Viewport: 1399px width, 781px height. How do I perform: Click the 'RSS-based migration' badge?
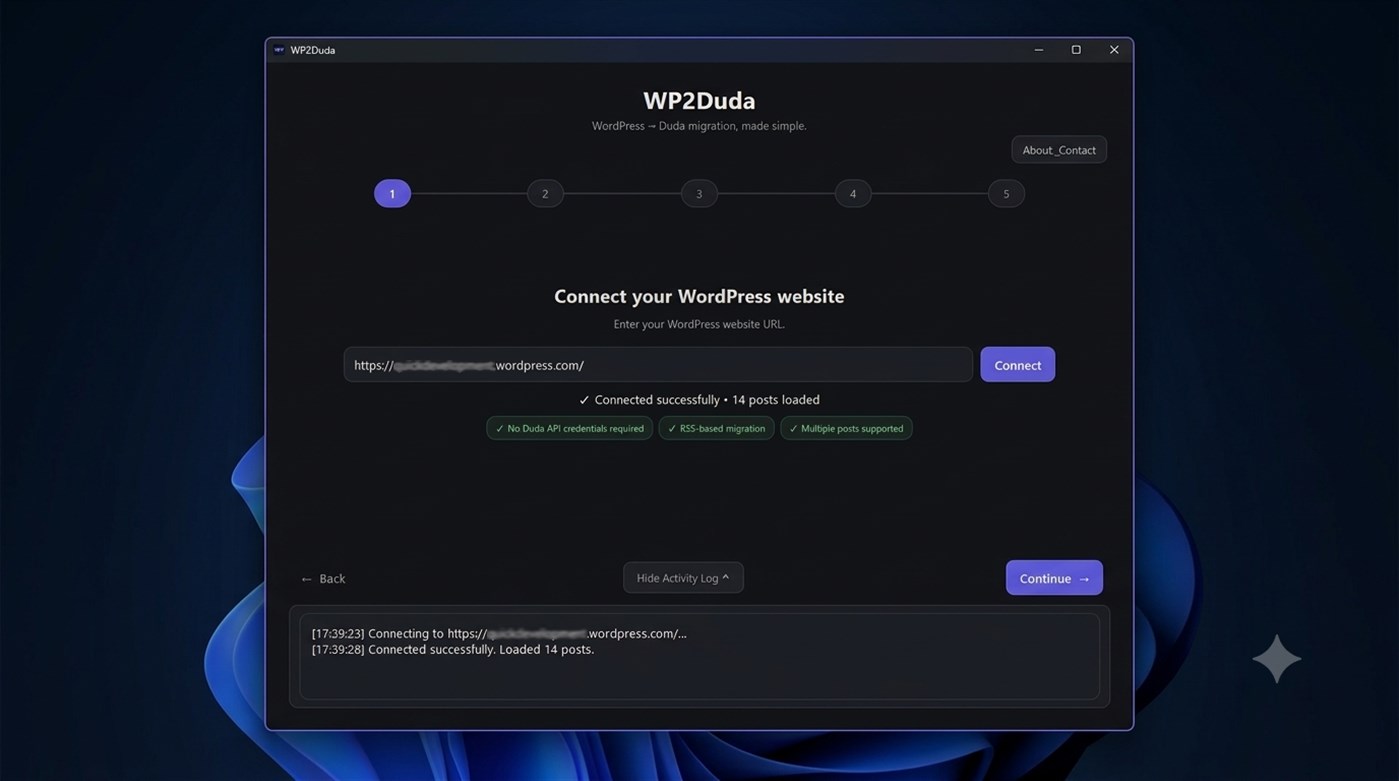pyautogui.click(x=716, y=428)
